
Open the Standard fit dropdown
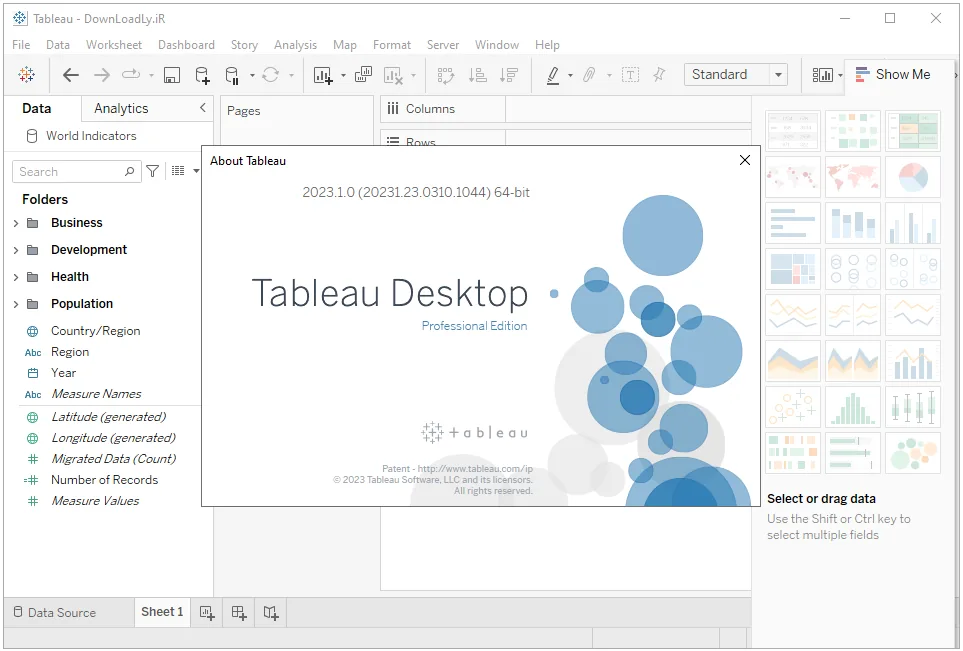[x=778, y=75]
